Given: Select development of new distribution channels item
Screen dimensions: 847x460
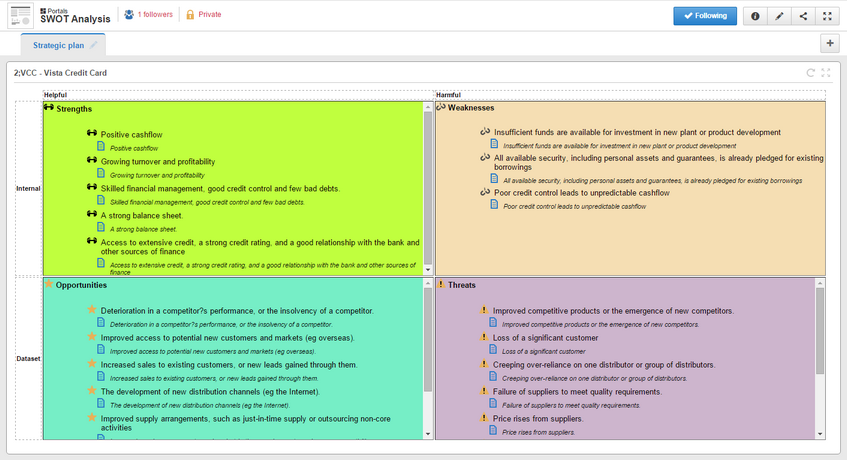Looking at the screenshot, I should point(210,392).
